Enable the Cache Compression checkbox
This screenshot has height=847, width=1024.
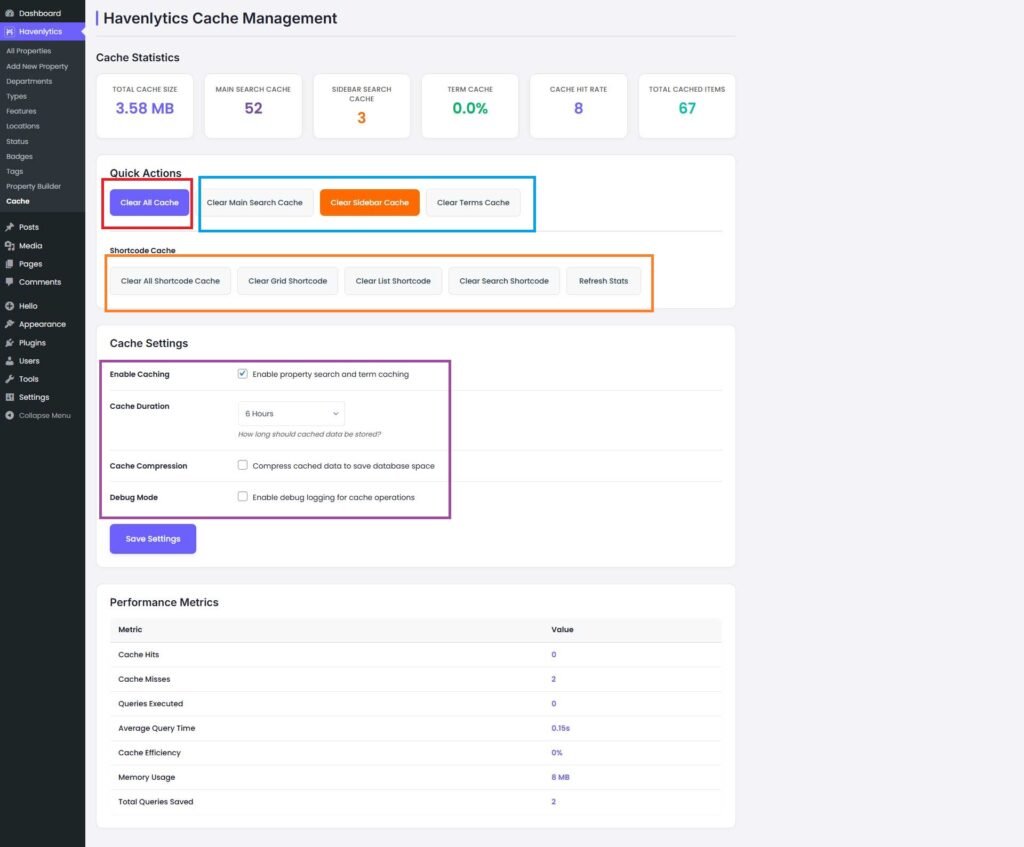[243, 465]
